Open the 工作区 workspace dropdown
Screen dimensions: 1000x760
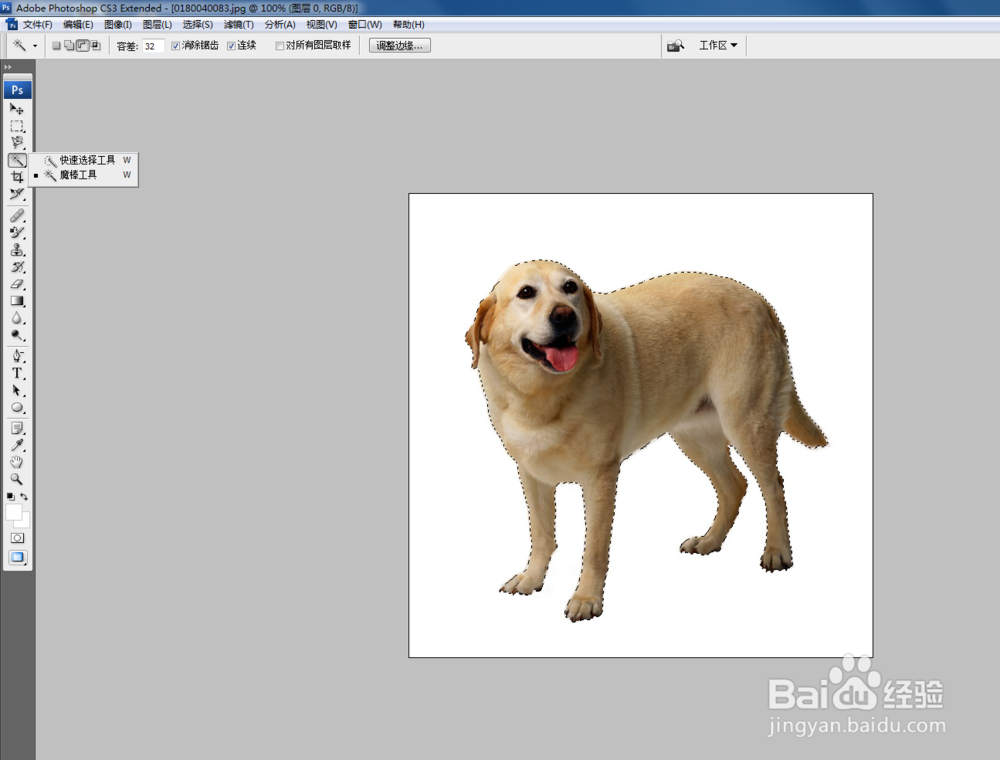click(718, 46)
